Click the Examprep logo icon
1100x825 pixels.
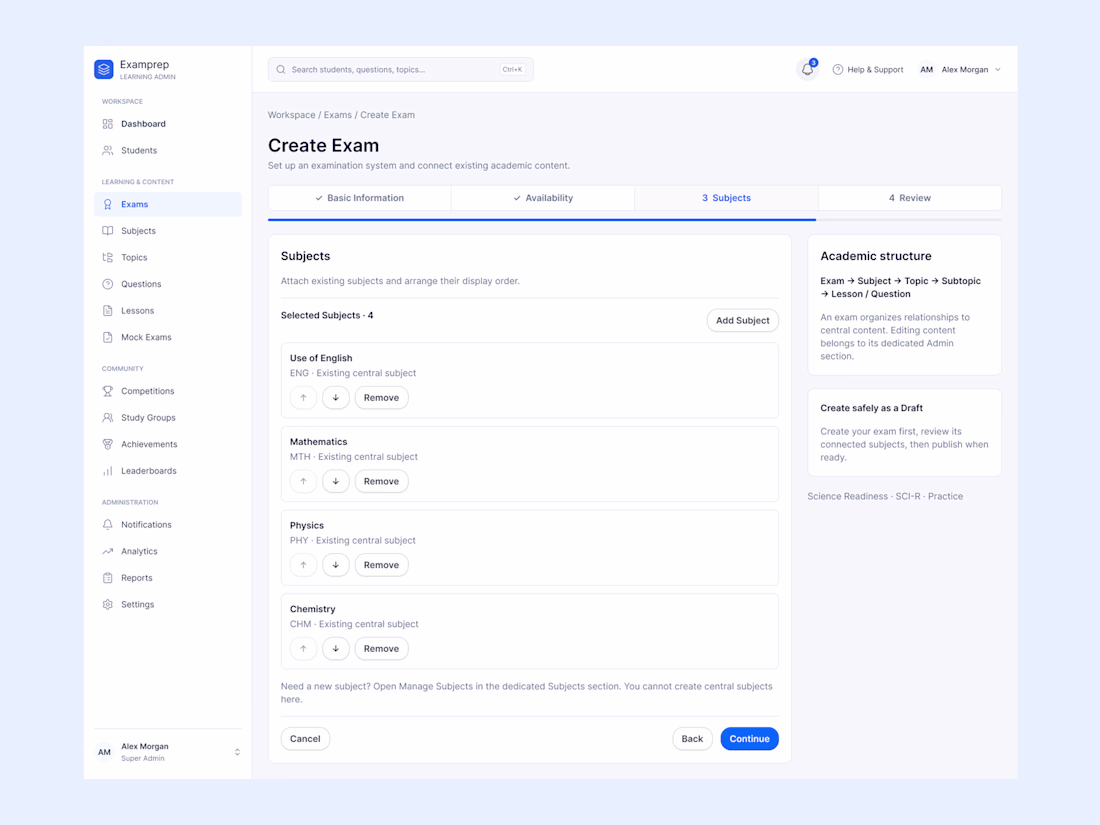(x=104, y=69)
